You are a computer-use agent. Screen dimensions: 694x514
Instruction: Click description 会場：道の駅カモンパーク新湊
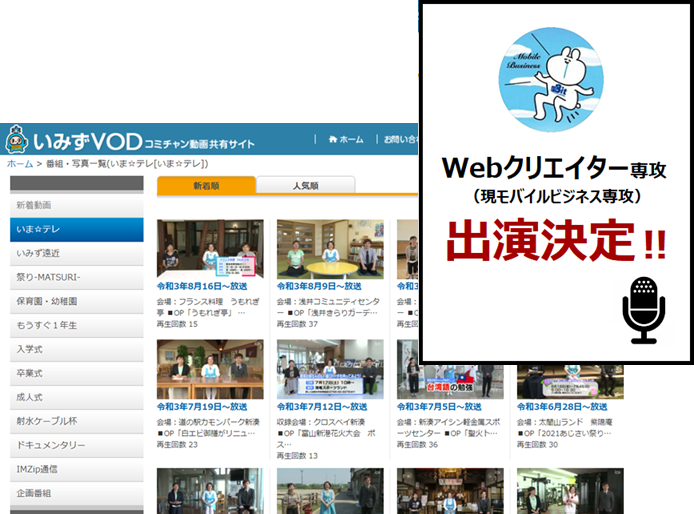click(x=208, y=422)
